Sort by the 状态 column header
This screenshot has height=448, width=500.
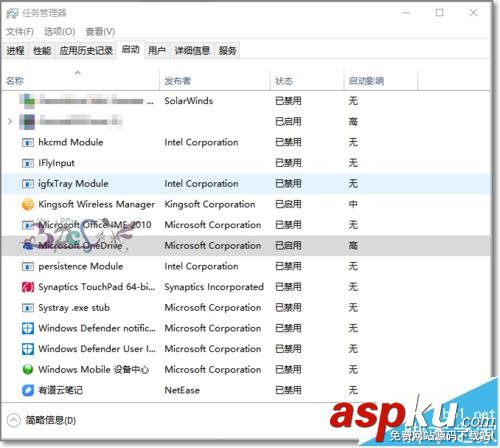click(x=307, y=80)
